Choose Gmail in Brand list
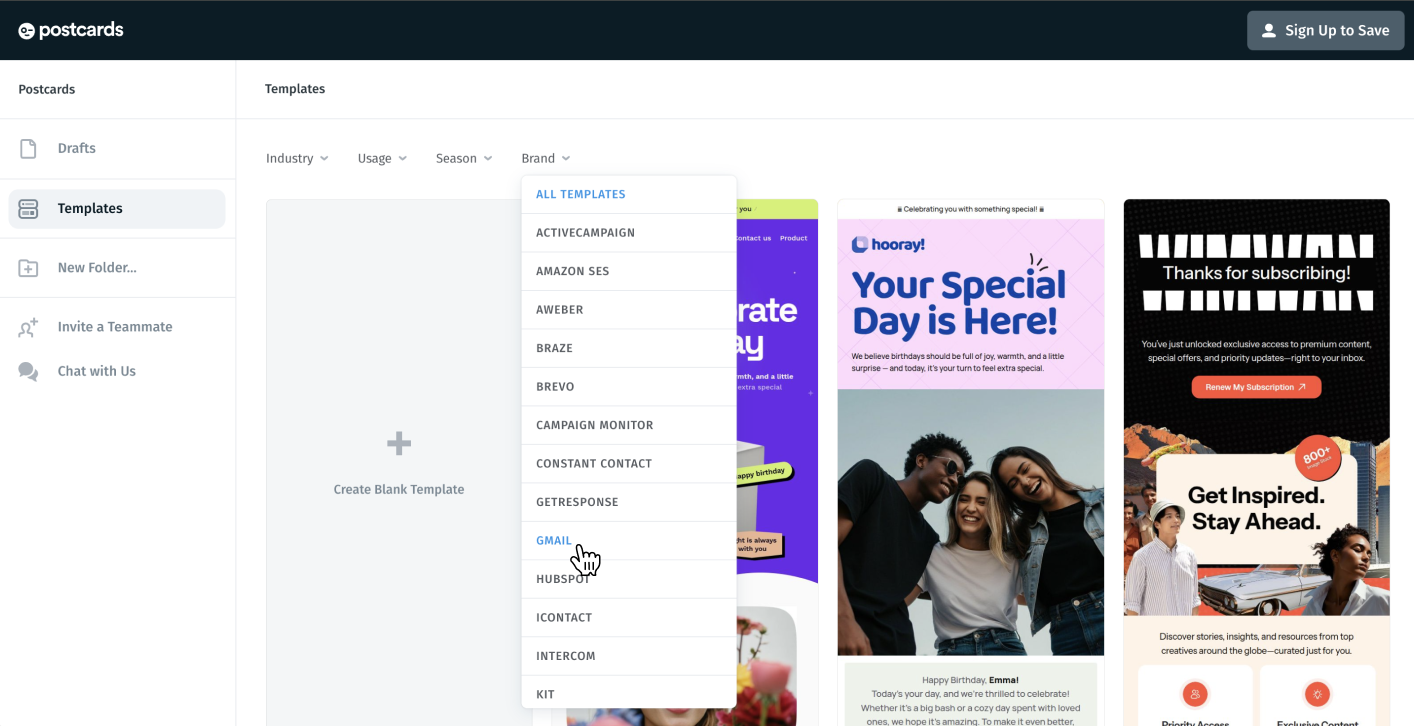Image resolution: width=1414 pixels, height=726 pixels. click(x=629, y=541)
